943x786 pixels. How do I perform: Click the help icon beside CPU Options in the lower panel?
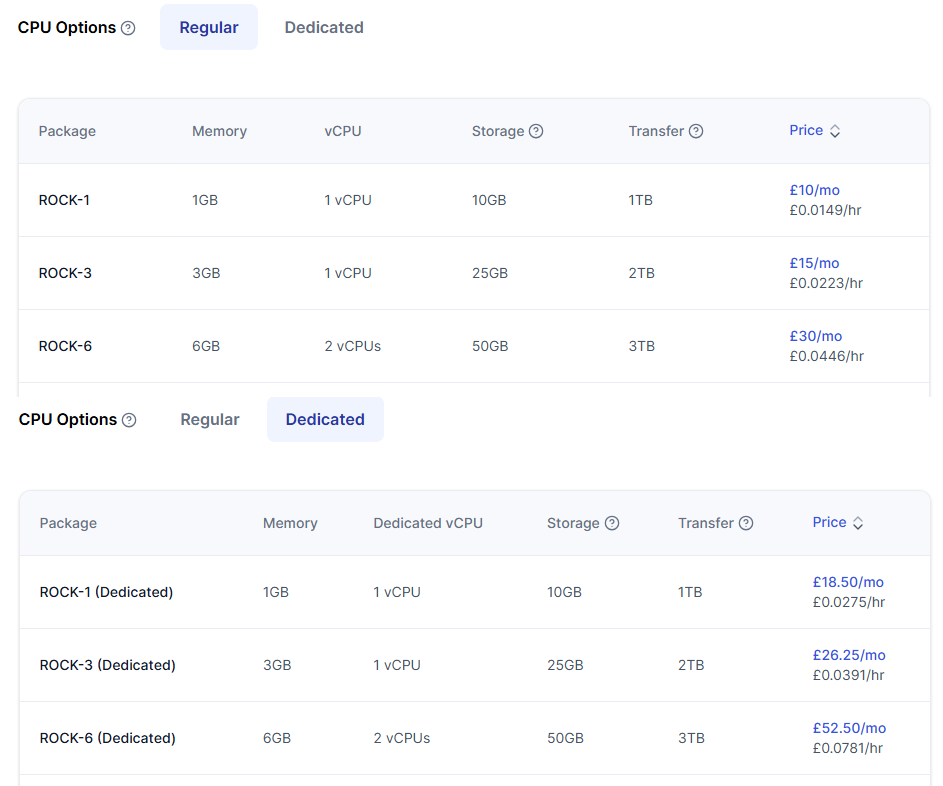(129, 420)
